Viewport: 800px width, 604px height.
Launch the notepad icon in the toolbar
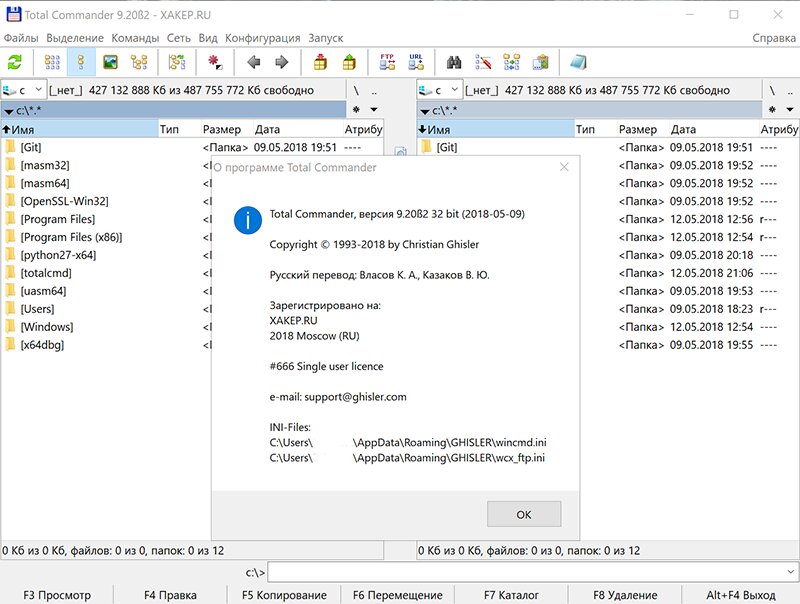(x=579, y=62)
